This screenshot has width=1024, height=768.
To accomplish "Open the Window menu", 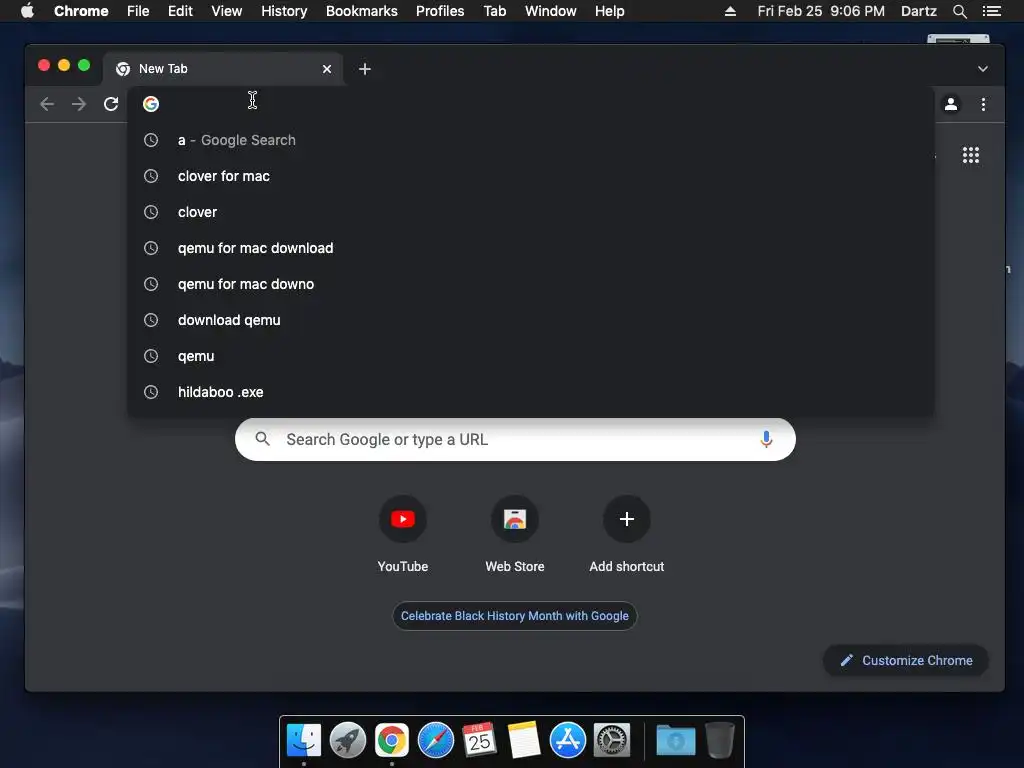I will pos(551,11).
